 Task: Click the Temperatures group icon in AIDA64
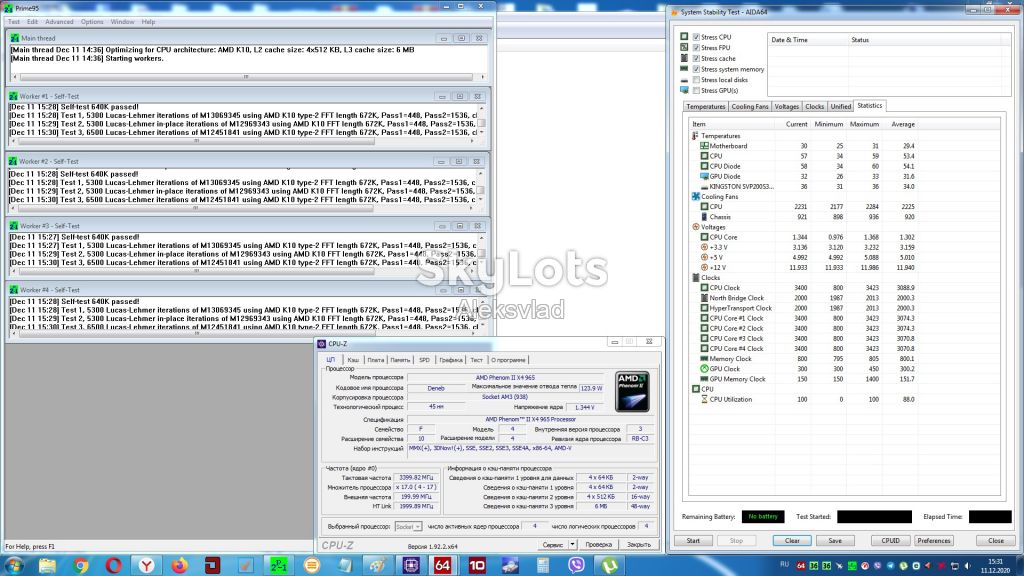695,136
